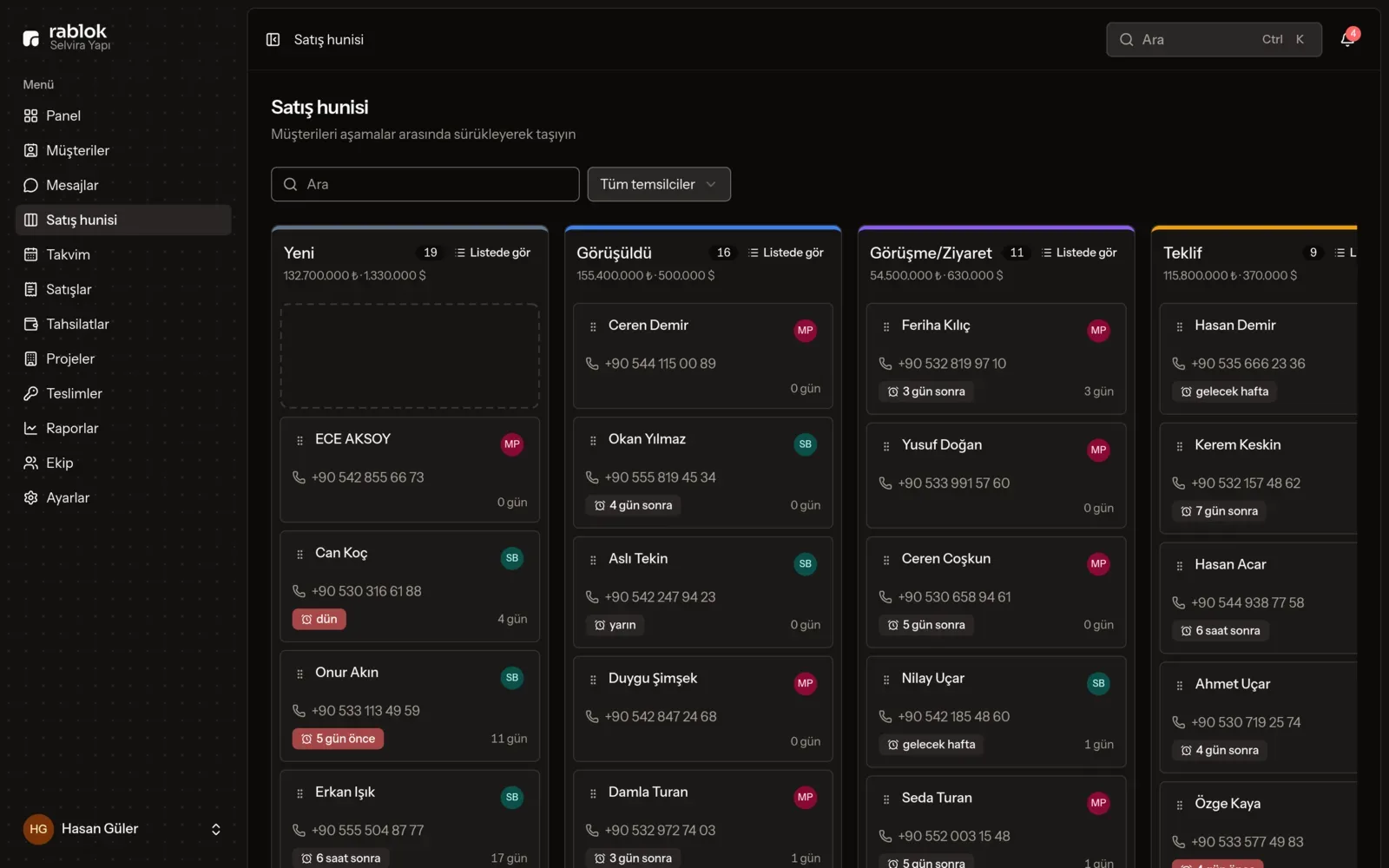This screenshot has width=1389, height=868.
Task: Open Satışlar menu item
Action: coord(123,289)
